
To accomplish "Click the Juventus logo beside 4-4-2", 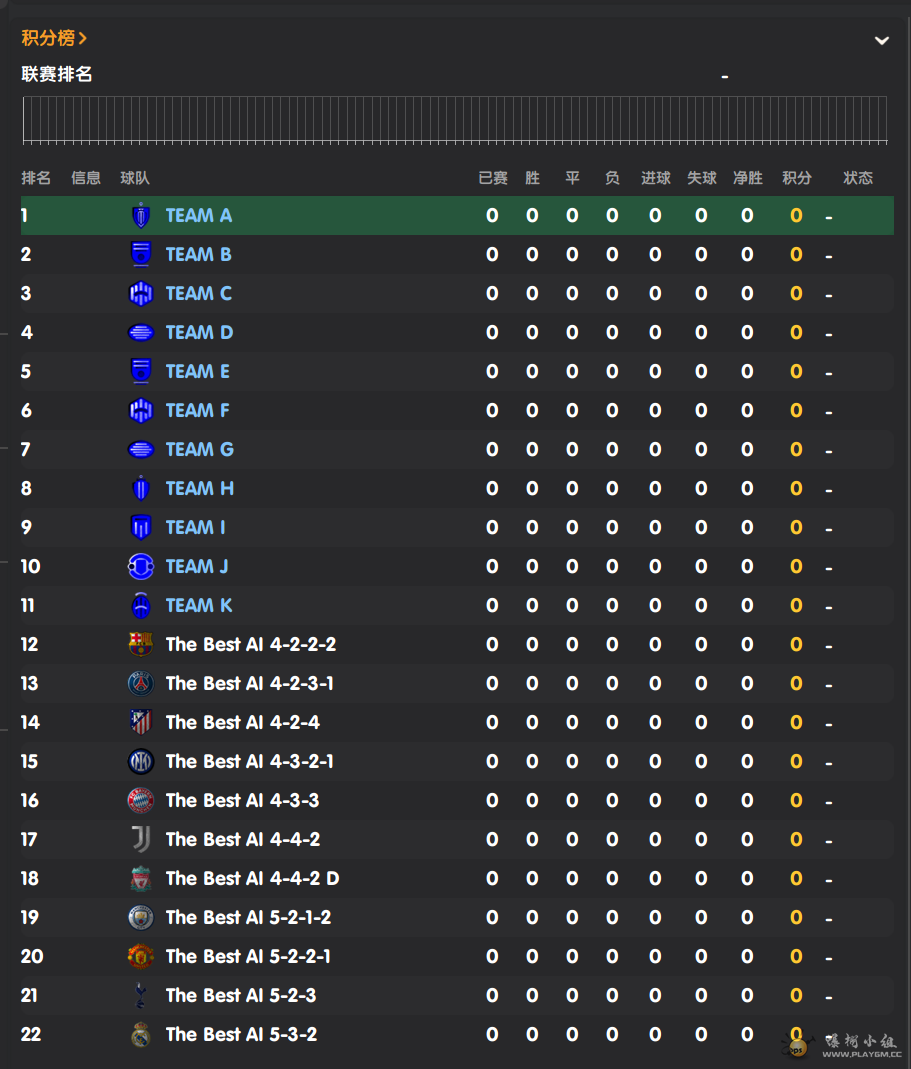I will coord(141,839).
